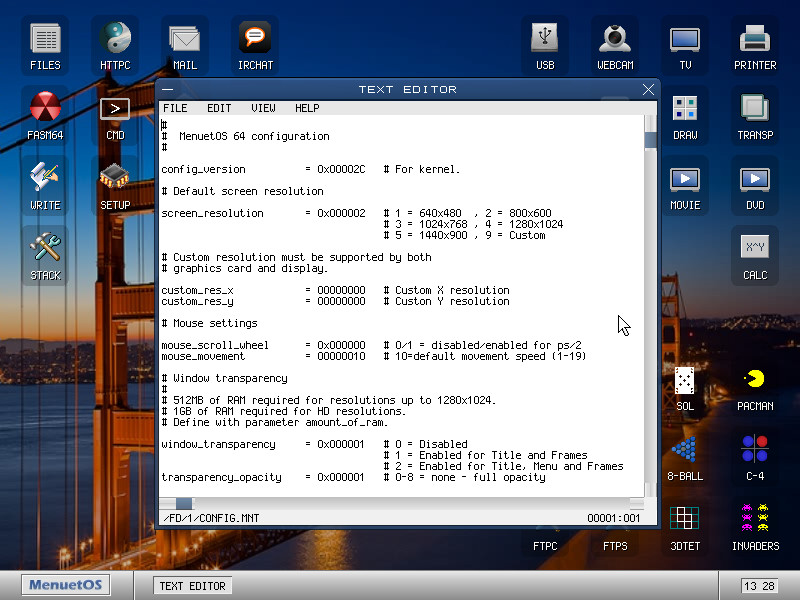
Task: Open the FILE menu in Text Editor
Action: point(175,108)
